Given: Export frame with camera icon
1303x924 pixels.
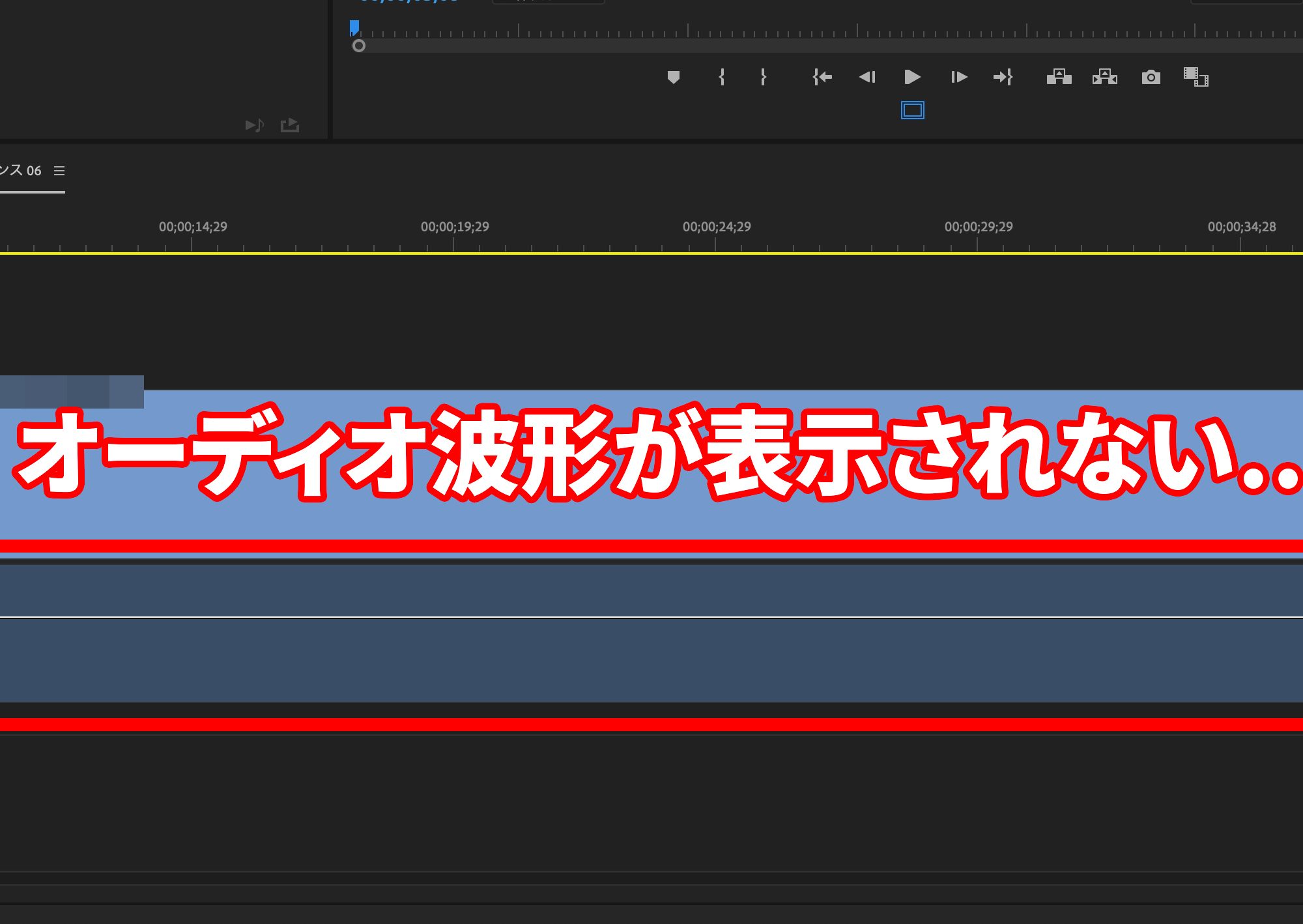Looking at the screenshot, I should 1151,78.
